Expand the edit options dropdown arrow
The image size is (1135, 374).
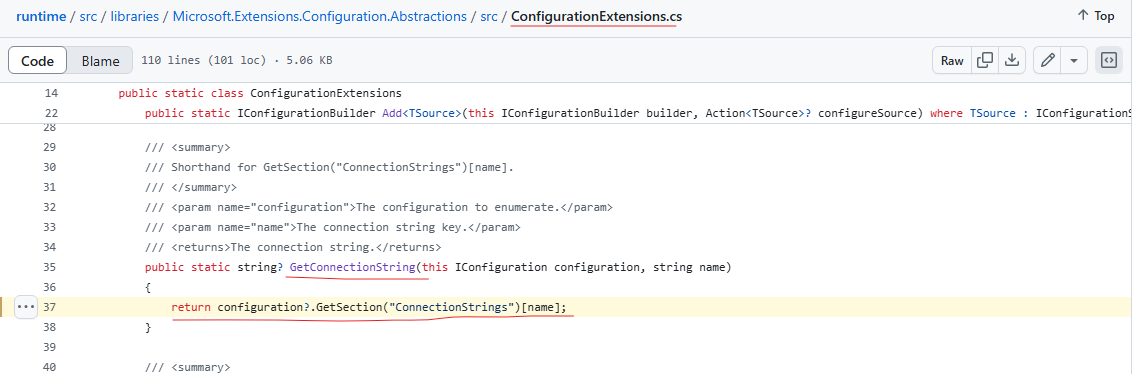pyautogui.click(x=1074, y=61)
